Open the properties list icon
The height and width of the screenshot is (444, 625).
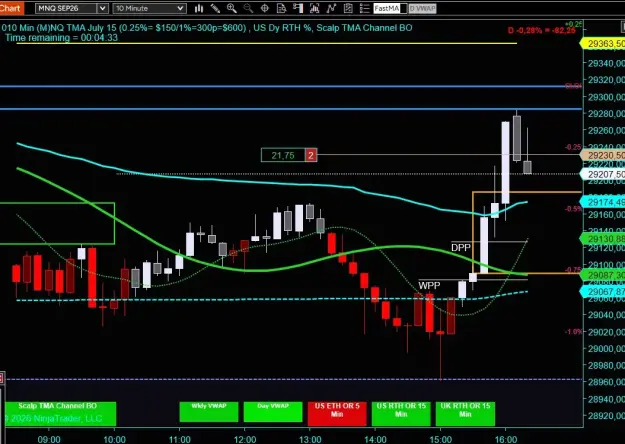pyautogui.click(x=364, y=8)
